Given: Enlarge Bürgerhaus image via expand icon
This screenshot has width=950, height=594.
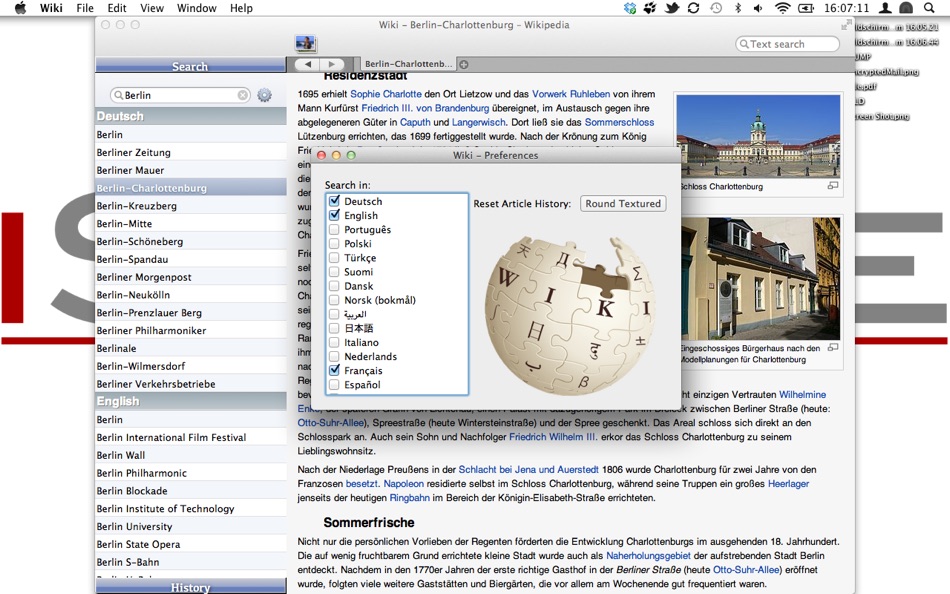Looking at the screenshot, I should 833,347.
